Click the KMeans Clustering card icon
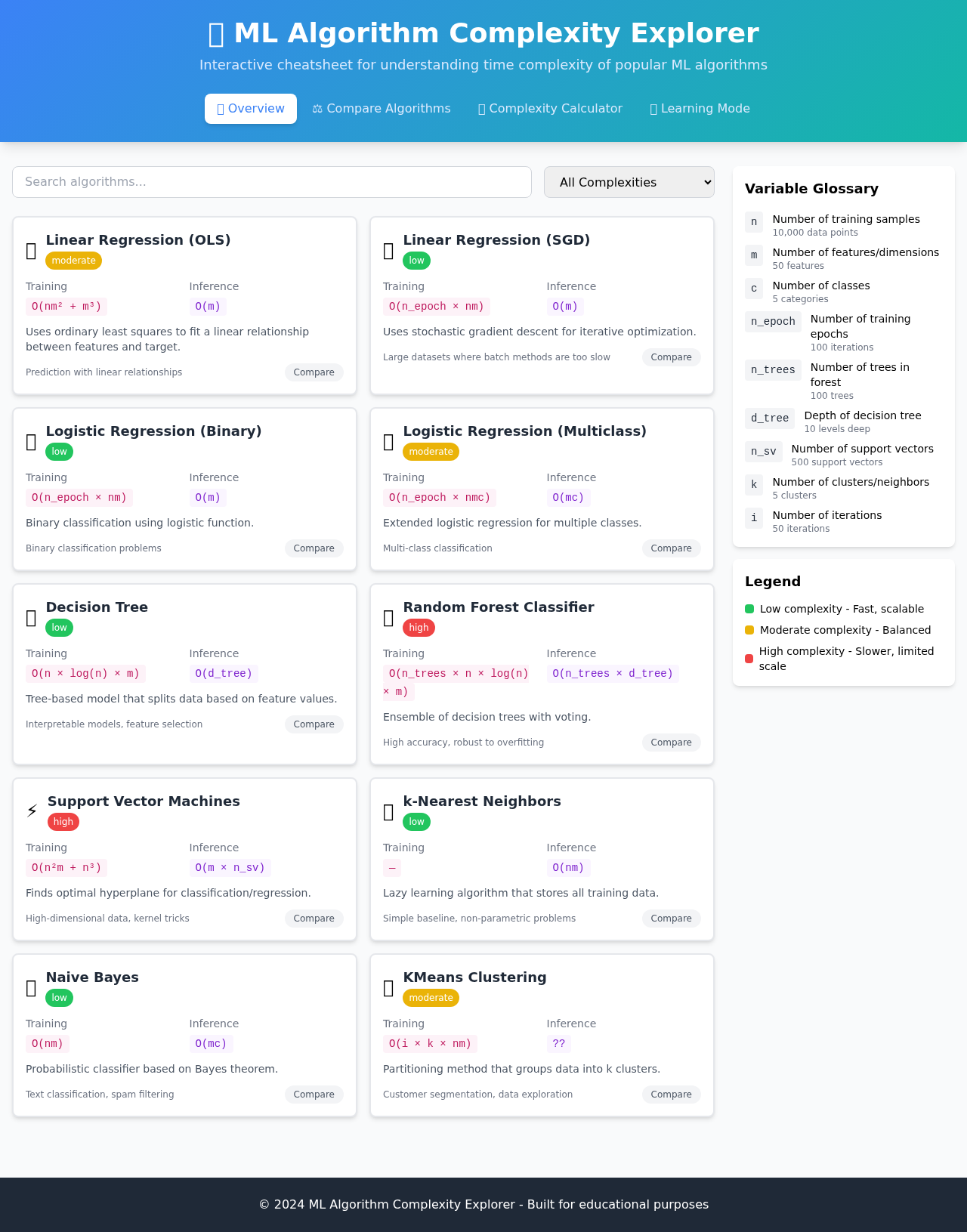This screenshot has width=967, height=1232. (x=388, y=988)
